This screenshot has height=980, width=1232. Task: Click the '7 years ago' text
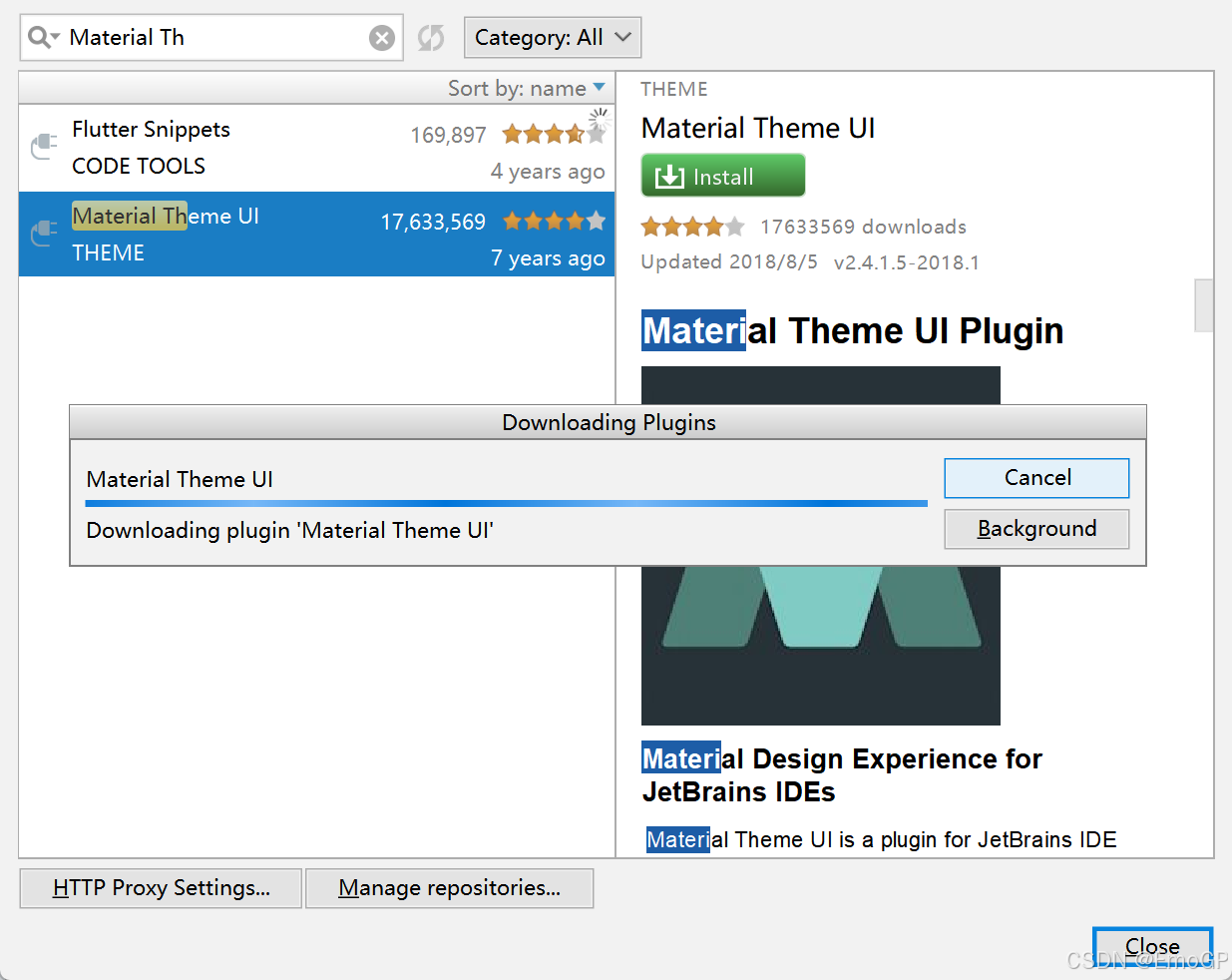pos(548,258)
